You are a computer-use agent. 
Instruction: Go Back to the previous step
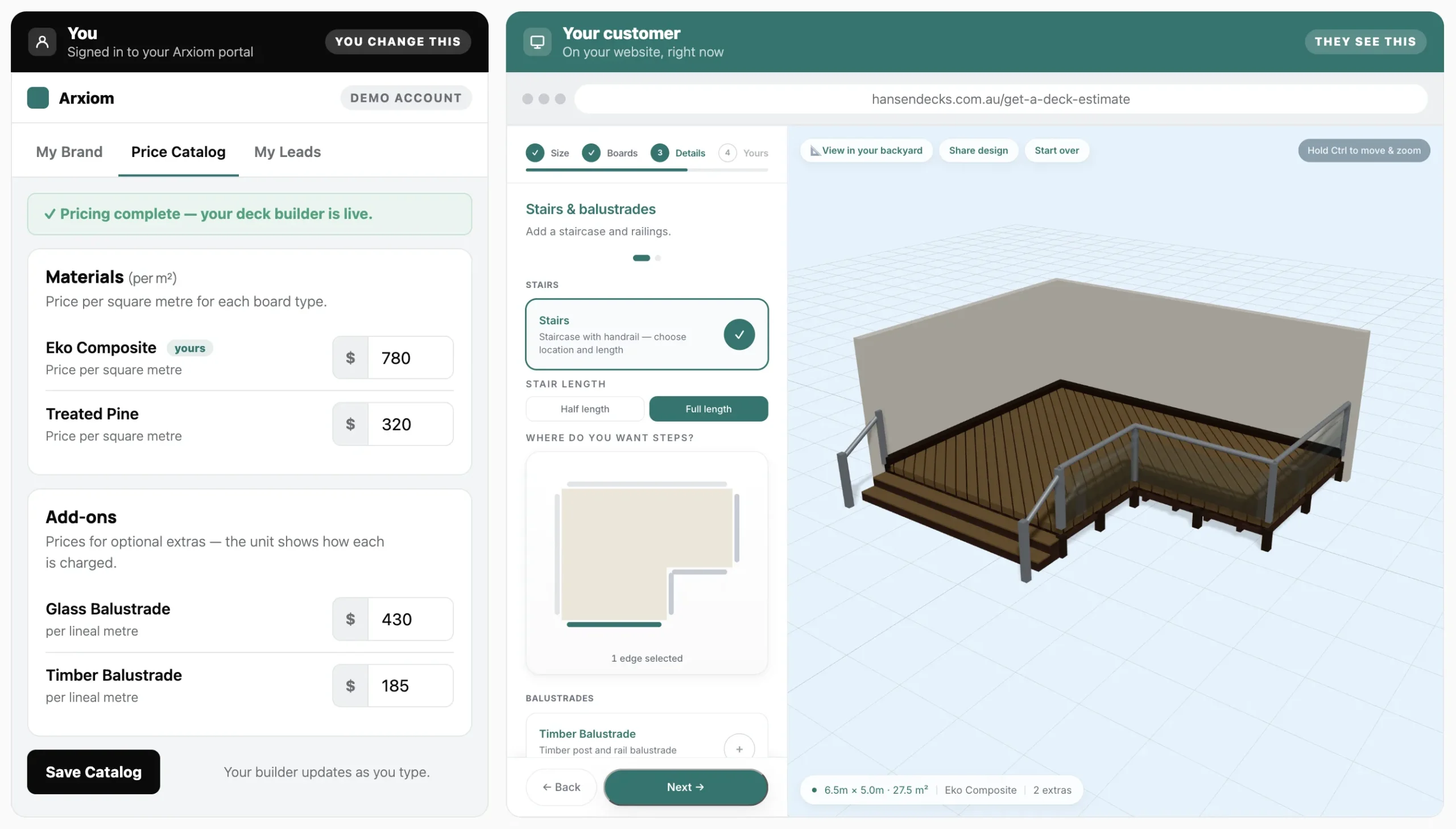[x=561, y=787]
